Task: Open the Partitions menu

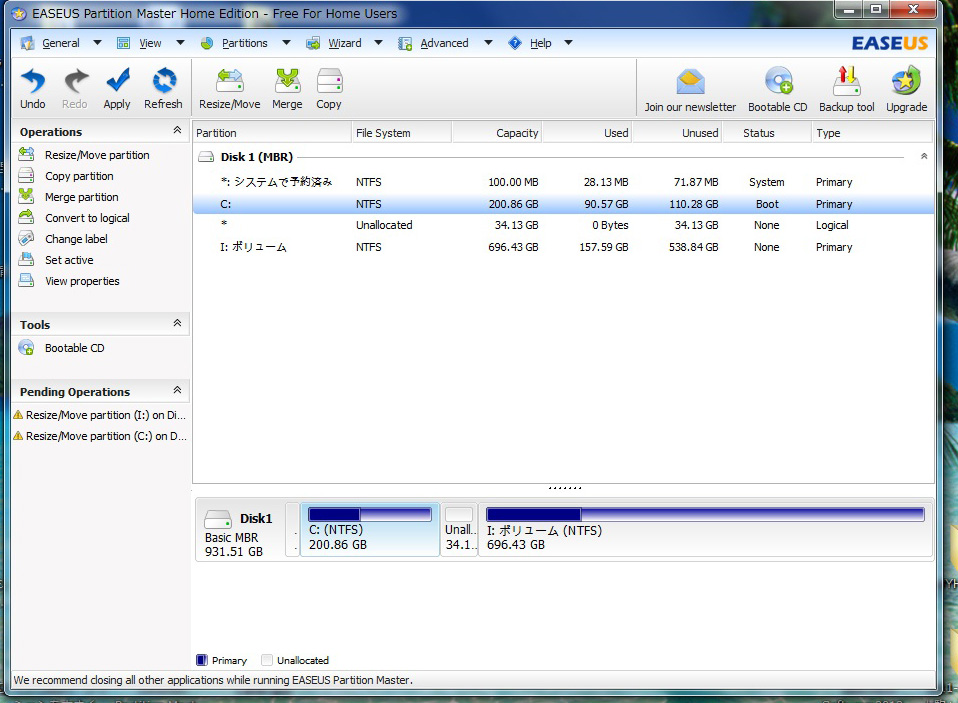Action: point(244,43)
